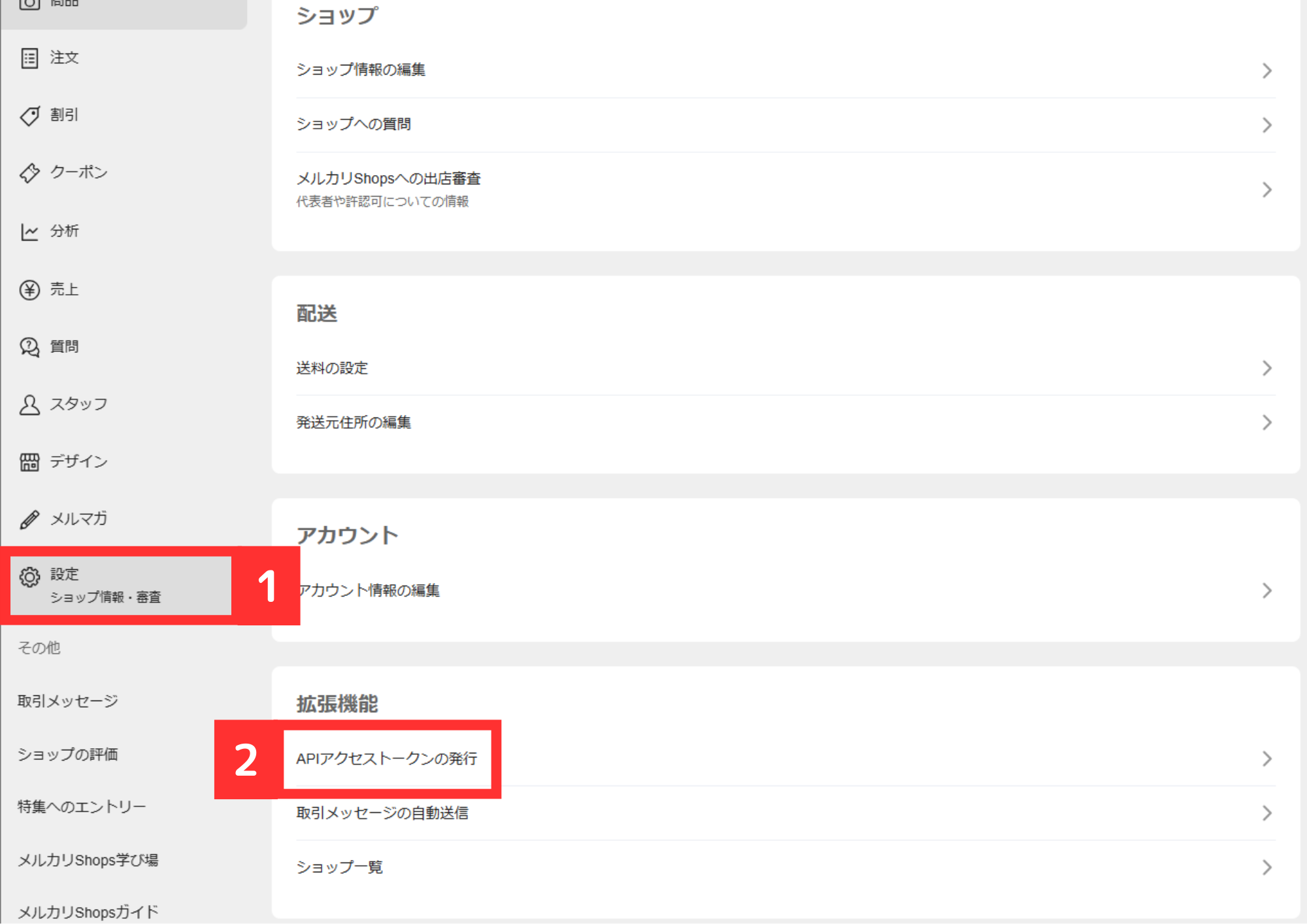Open アカウント情報の編集 via its chevron
This screenshot has width=1307, height=924.
(1266, 591)
